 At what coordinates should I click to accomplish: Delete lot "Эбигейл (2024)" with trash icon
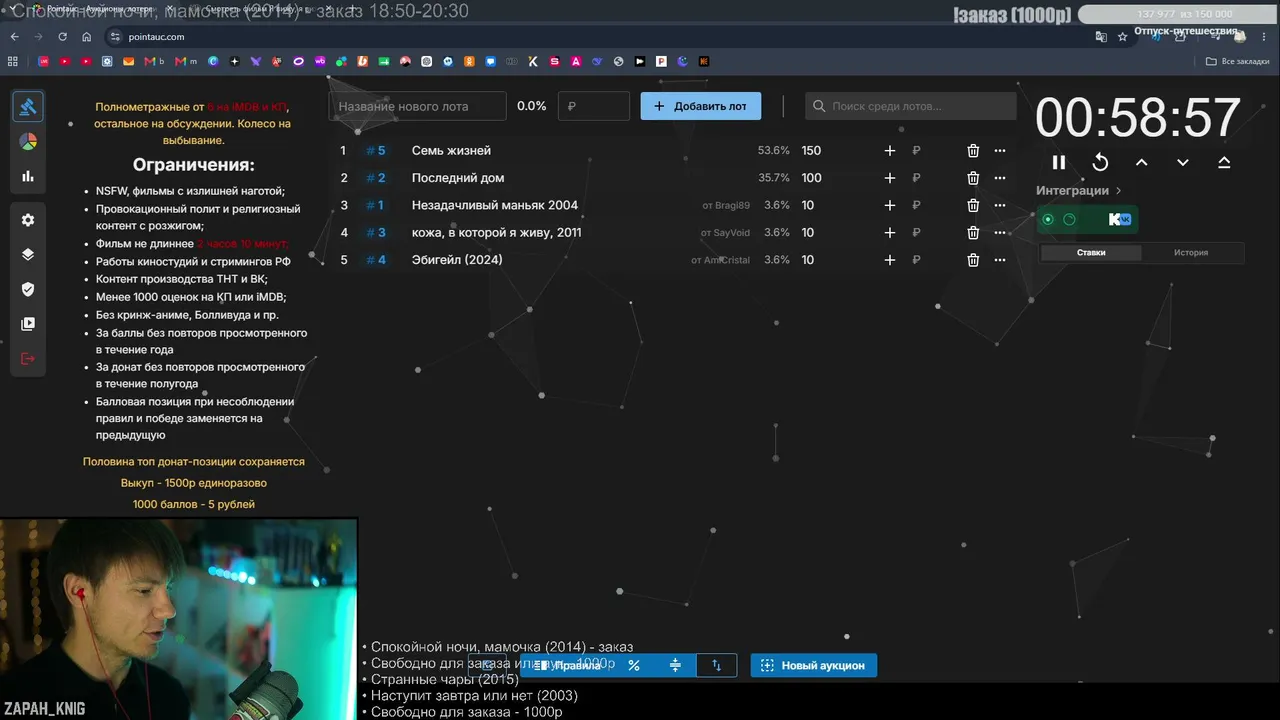pos(973,260)
